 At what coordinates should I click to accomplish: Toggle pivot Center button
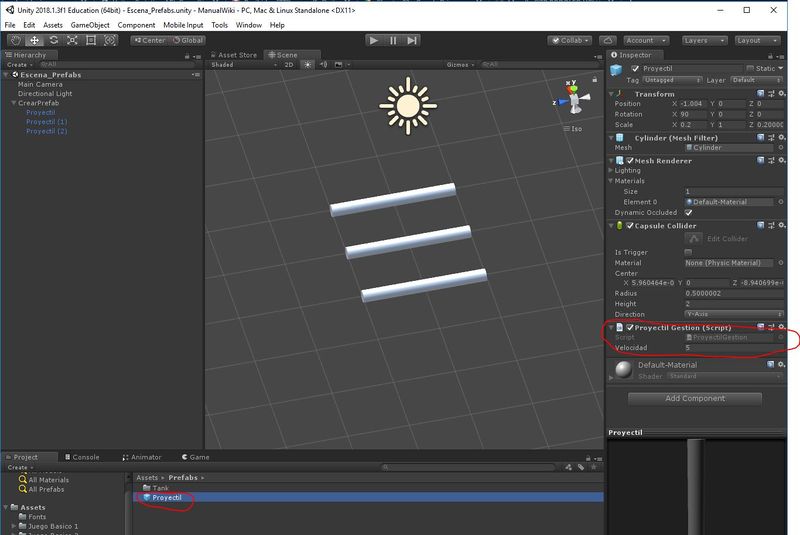point(149,40)
